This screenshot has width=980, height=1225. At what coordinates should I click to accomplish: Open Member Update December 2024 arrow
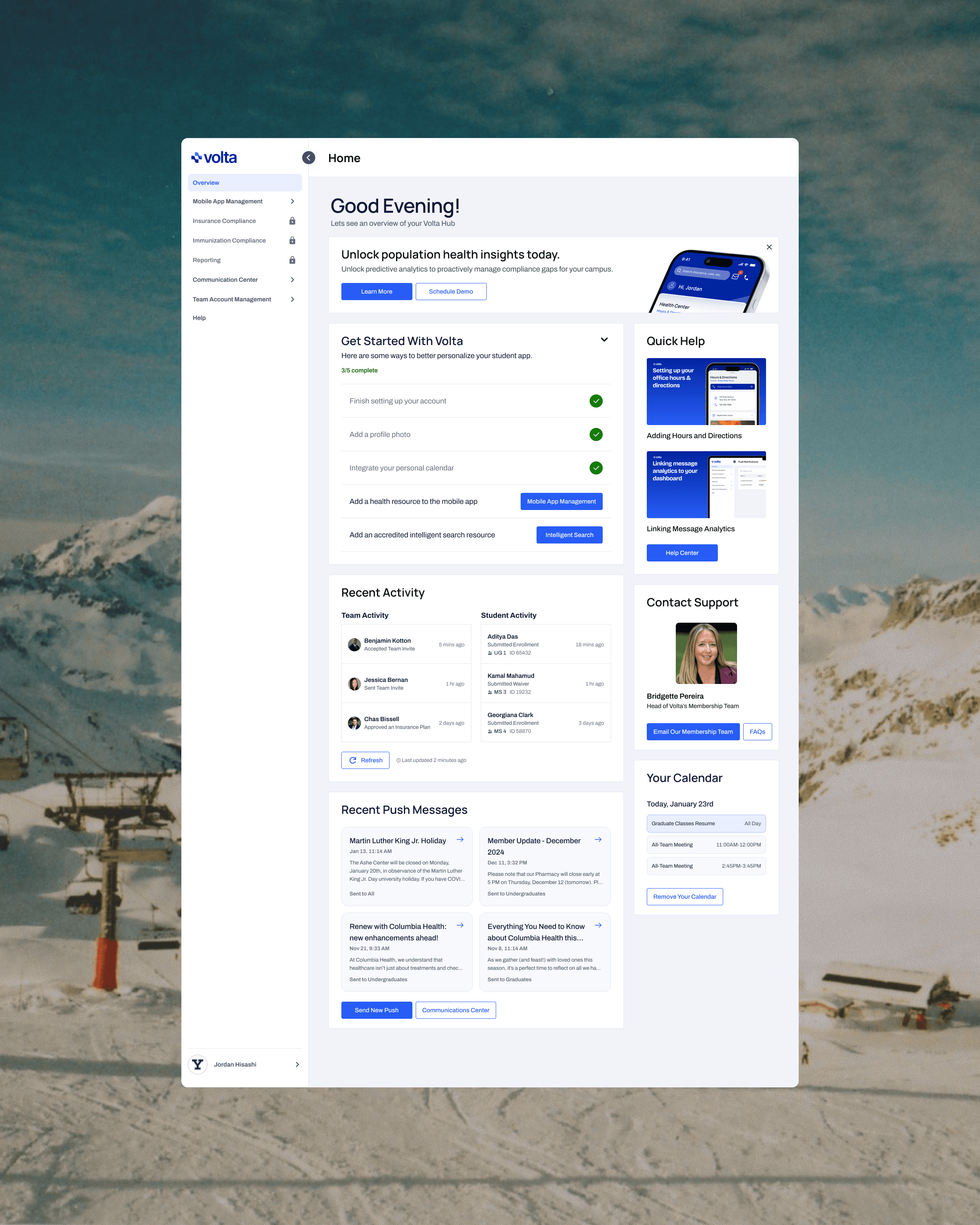tap(598, 840)
